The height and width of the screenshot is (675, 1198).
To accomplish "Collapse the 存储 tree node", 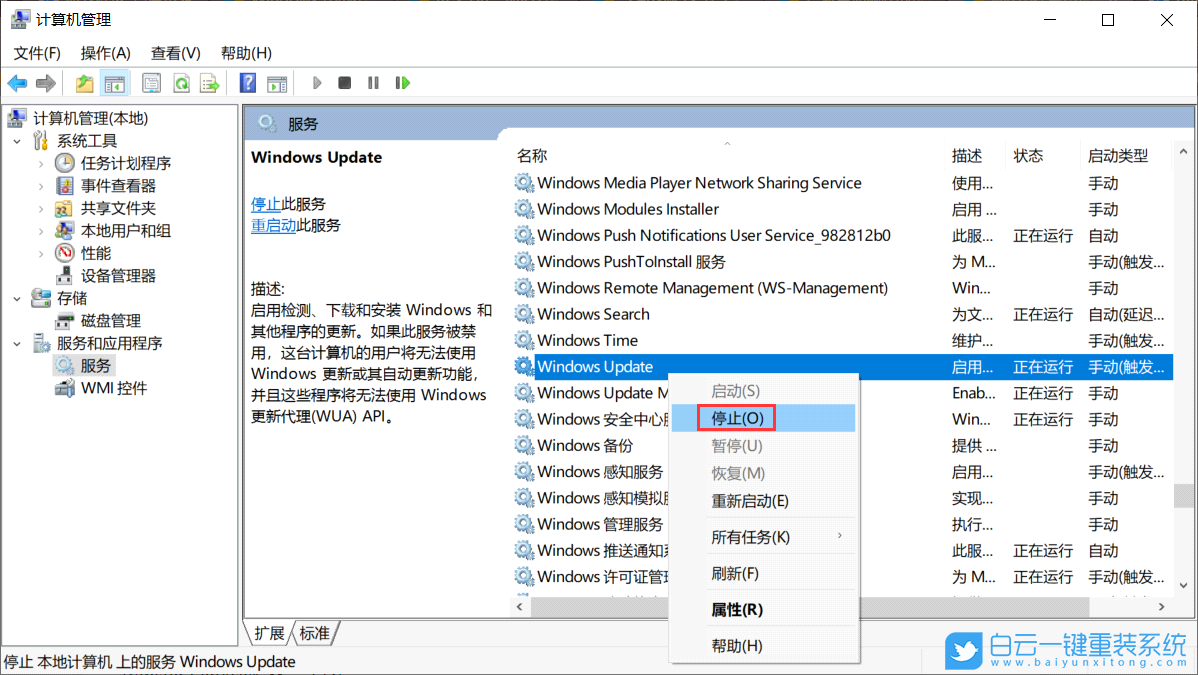I will click(16, 297).
